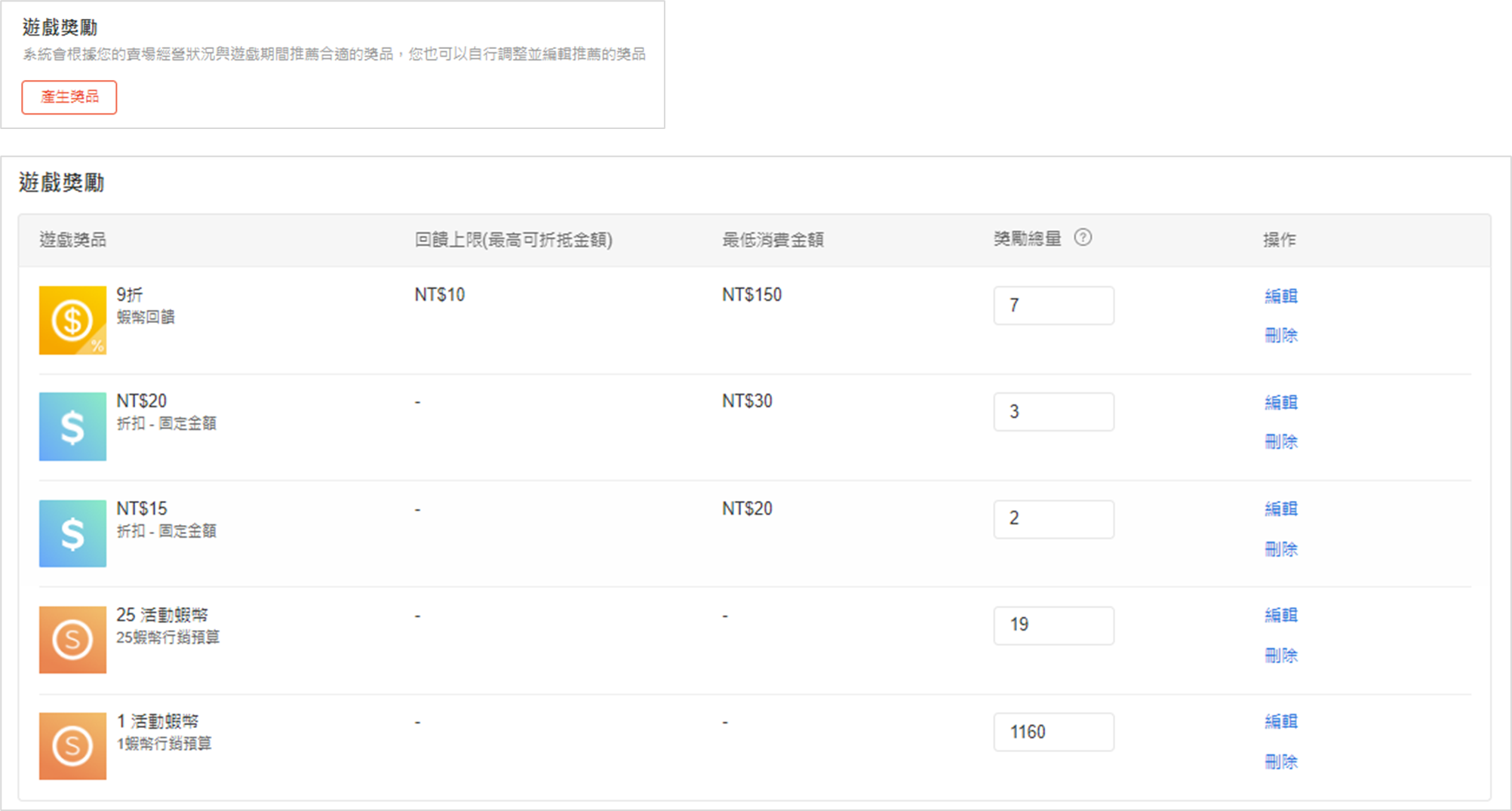
Task: Click the NT$15 discount voucher icon
Action: (72, 533)
